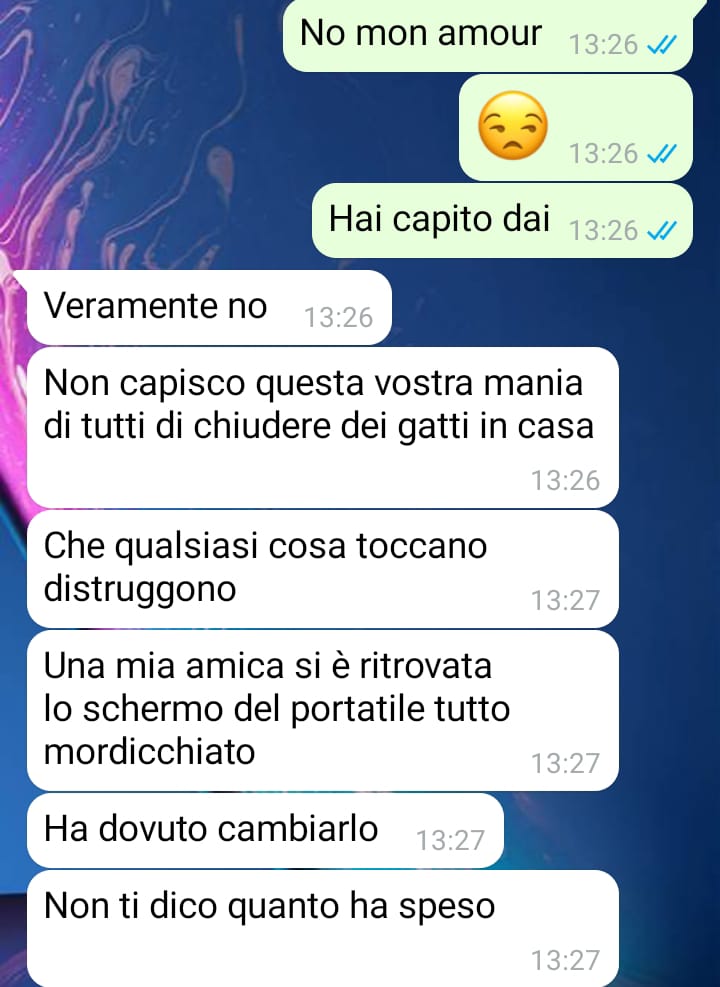
Task: Click the timestamp under 'Non ti dico quanto ha speso'
Action: pyautogui.click(x=566, y=961)
